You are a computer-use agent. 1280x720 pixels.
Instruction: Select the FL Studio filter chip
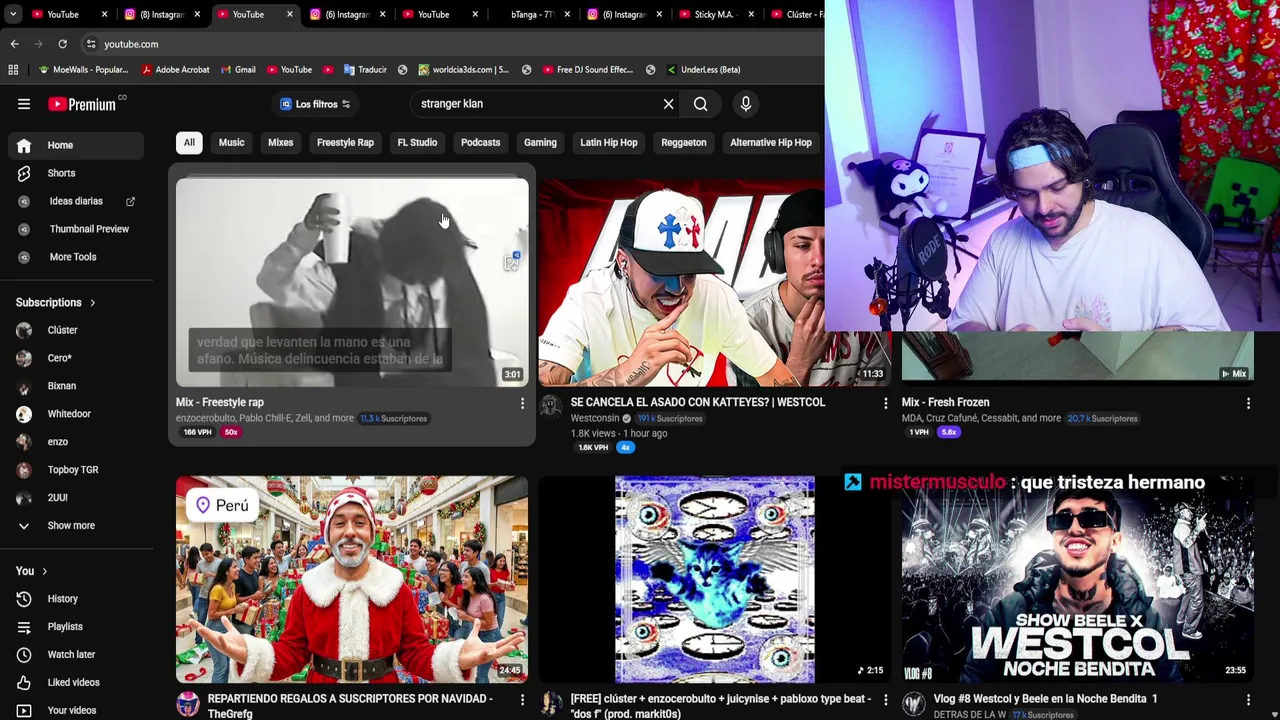[417, 142]
